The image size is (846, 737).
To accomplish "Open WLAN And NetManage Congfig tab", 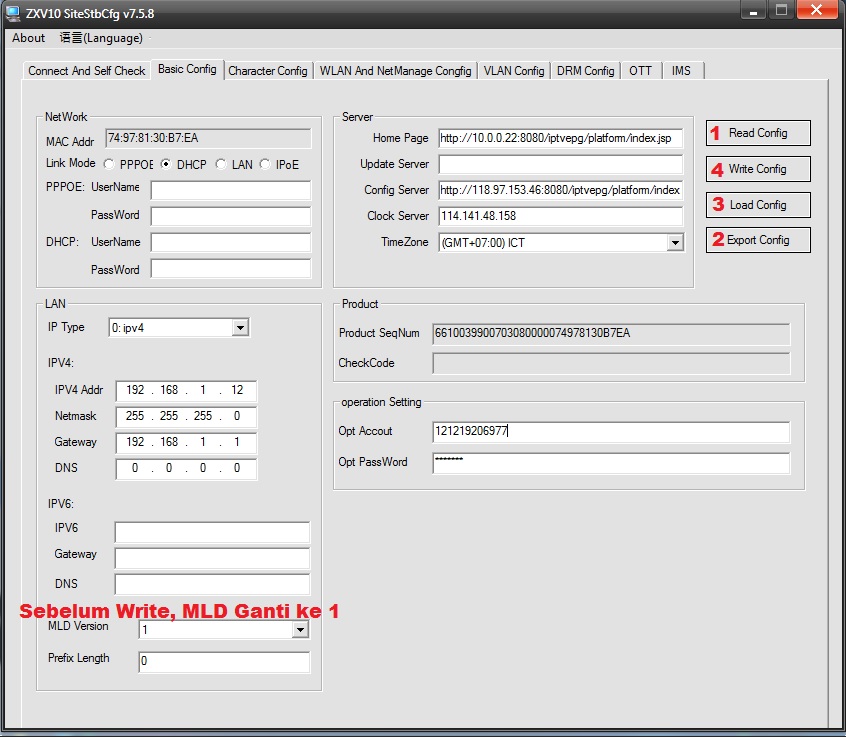I will [395, 71].
